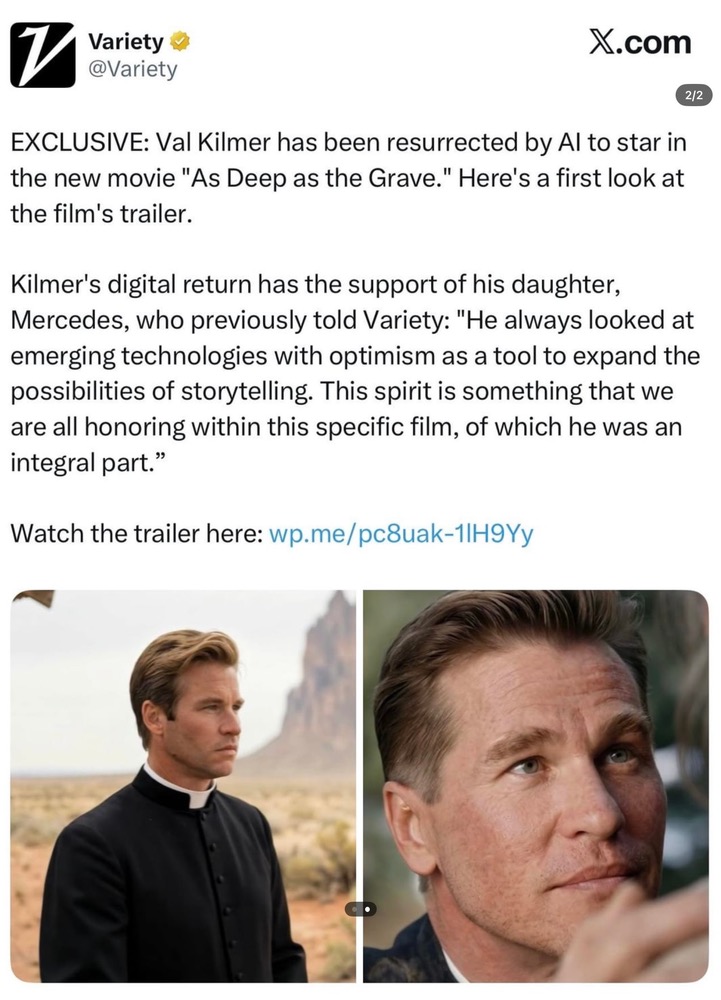Click the "Watch the trailer here:" text
Viewport: 721px width, 1000px height.
[x=137, y=533]
